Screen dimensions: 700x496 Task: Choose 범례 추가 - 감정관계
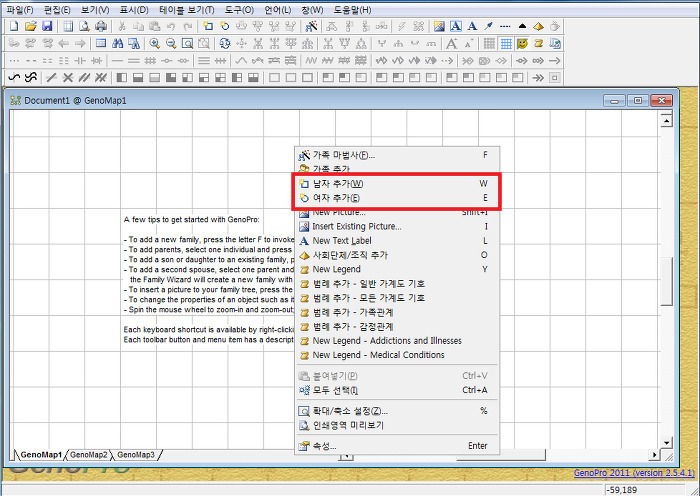(x=397, y=326)
